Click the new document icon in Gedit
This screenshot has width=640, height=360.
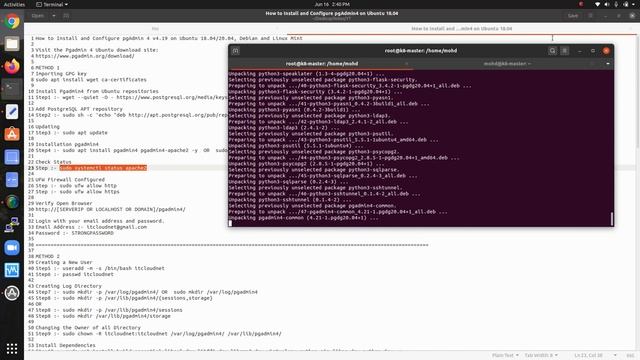point(66,16)
